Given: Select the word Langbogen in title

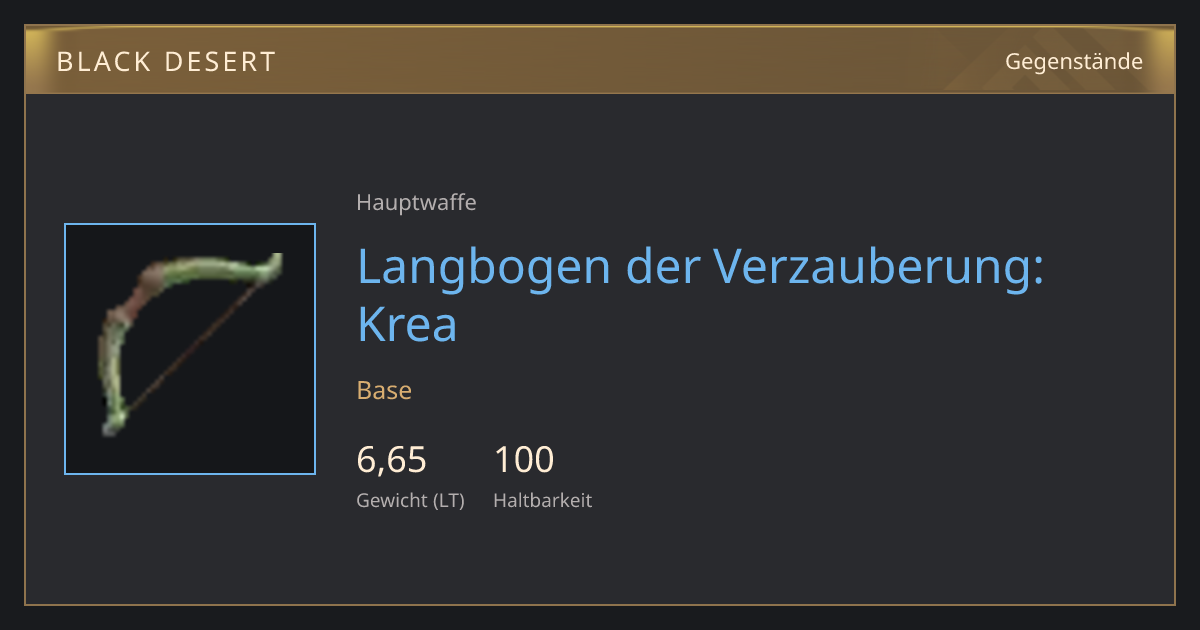Looking at the screenshot, I should [x=478, y=269].
